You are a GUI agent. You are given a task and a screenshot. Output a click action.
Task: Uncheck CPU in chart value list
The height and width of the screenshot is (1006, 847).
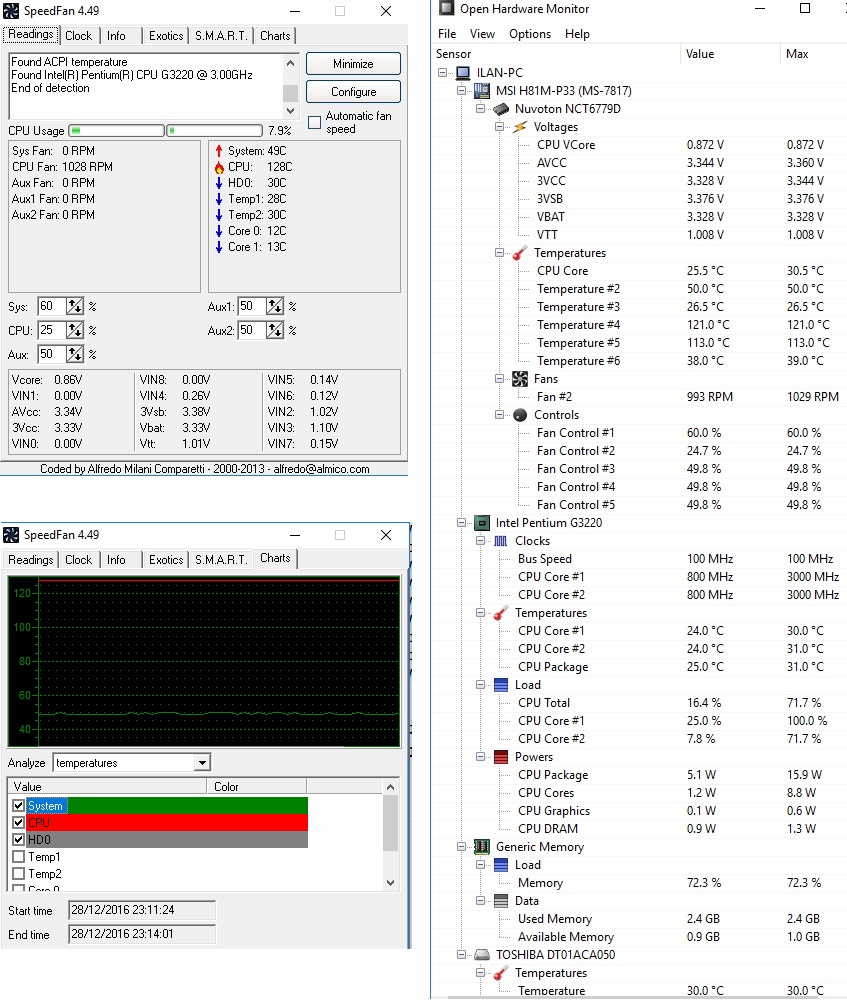point(19,823)
